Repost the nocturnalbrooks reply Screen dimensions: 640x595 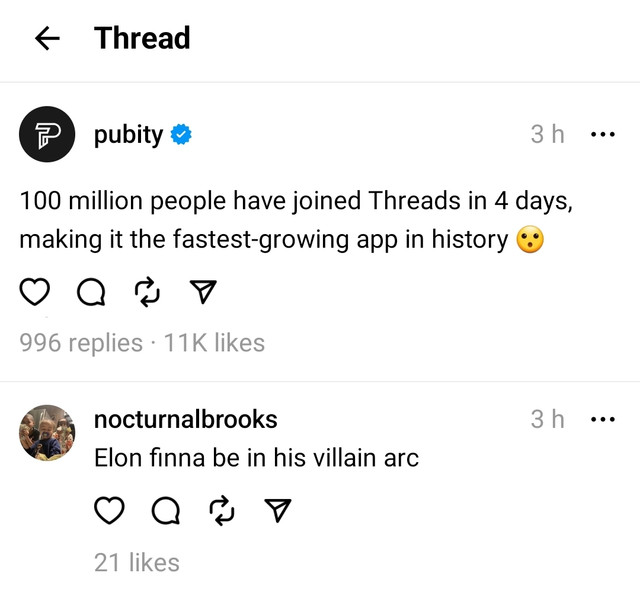(221, 512)
